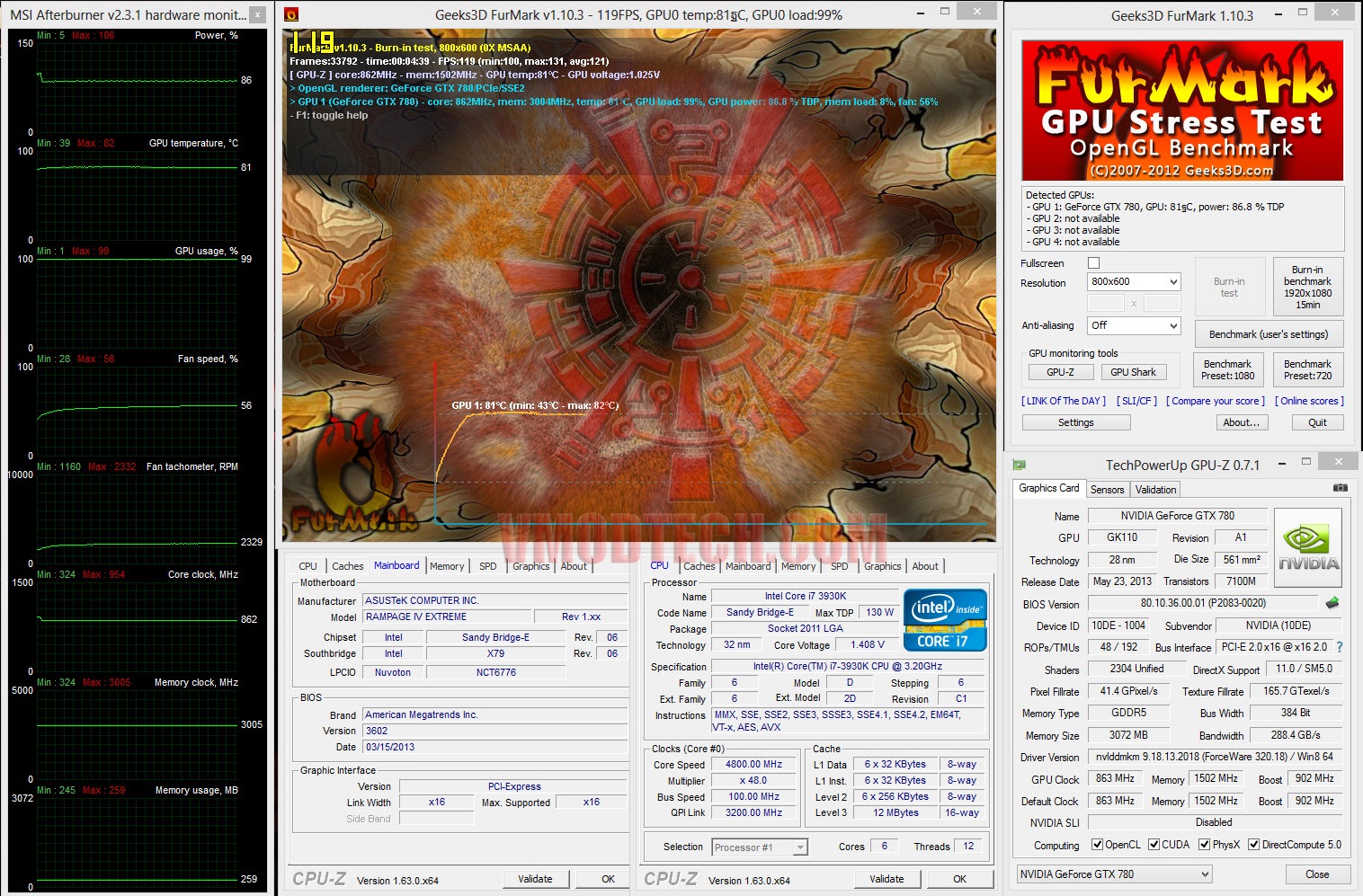Open About tab in the Motherboard CPU-Z window

click(574, 566)
